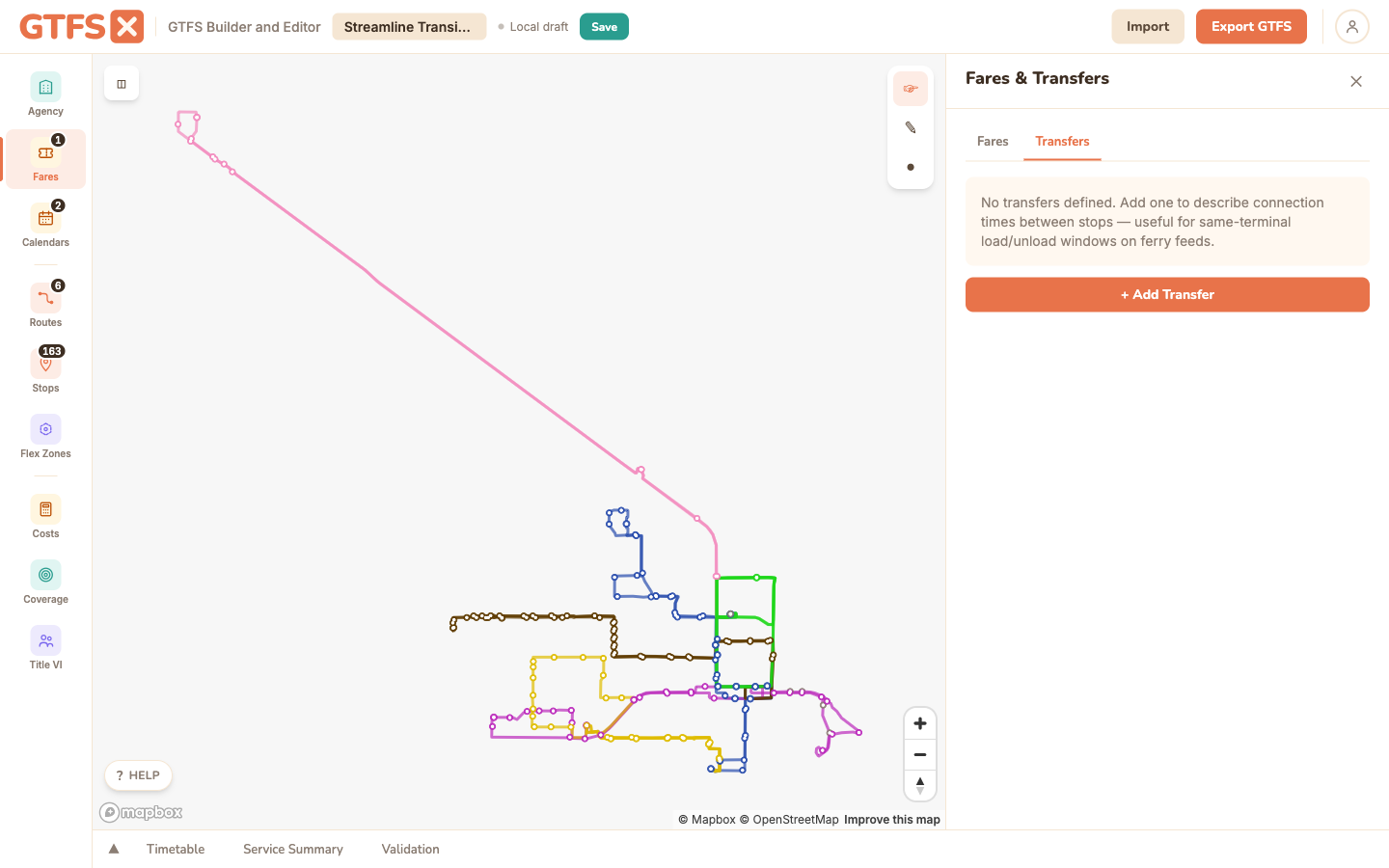
Task: Select the pencil draw route tool
Action: (x=911, y=127)
